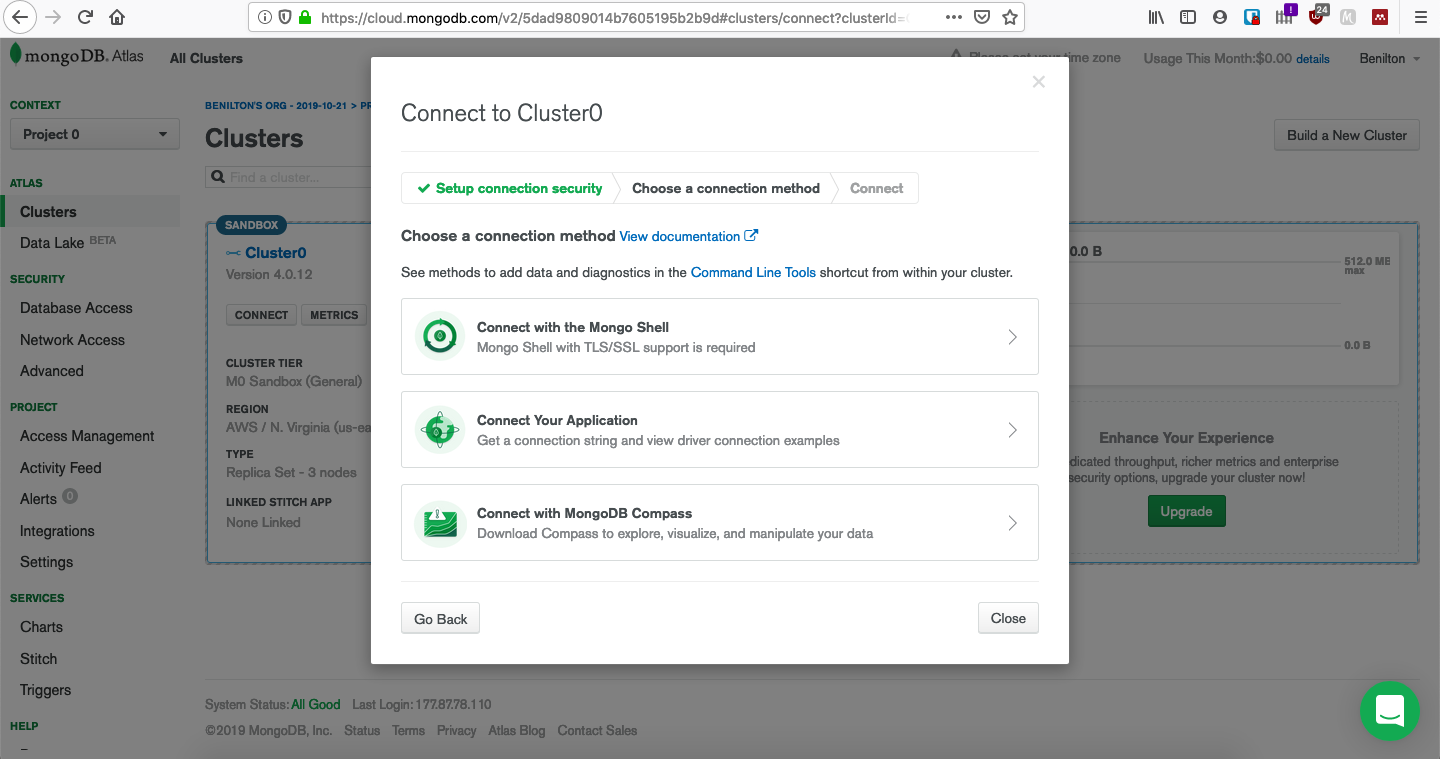The height and width of the screenshot is (759, 1440).
Task: Click the METRICS button on Cluster0
Action: point(334,315)
